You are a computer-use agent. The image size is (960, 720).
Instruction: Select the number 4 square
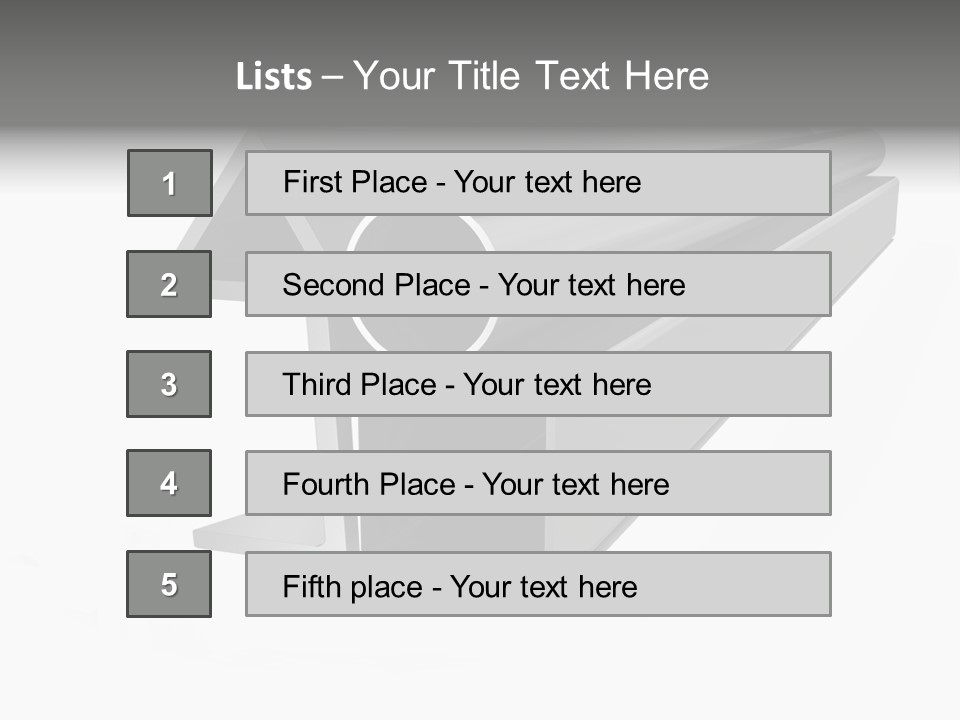169,483
